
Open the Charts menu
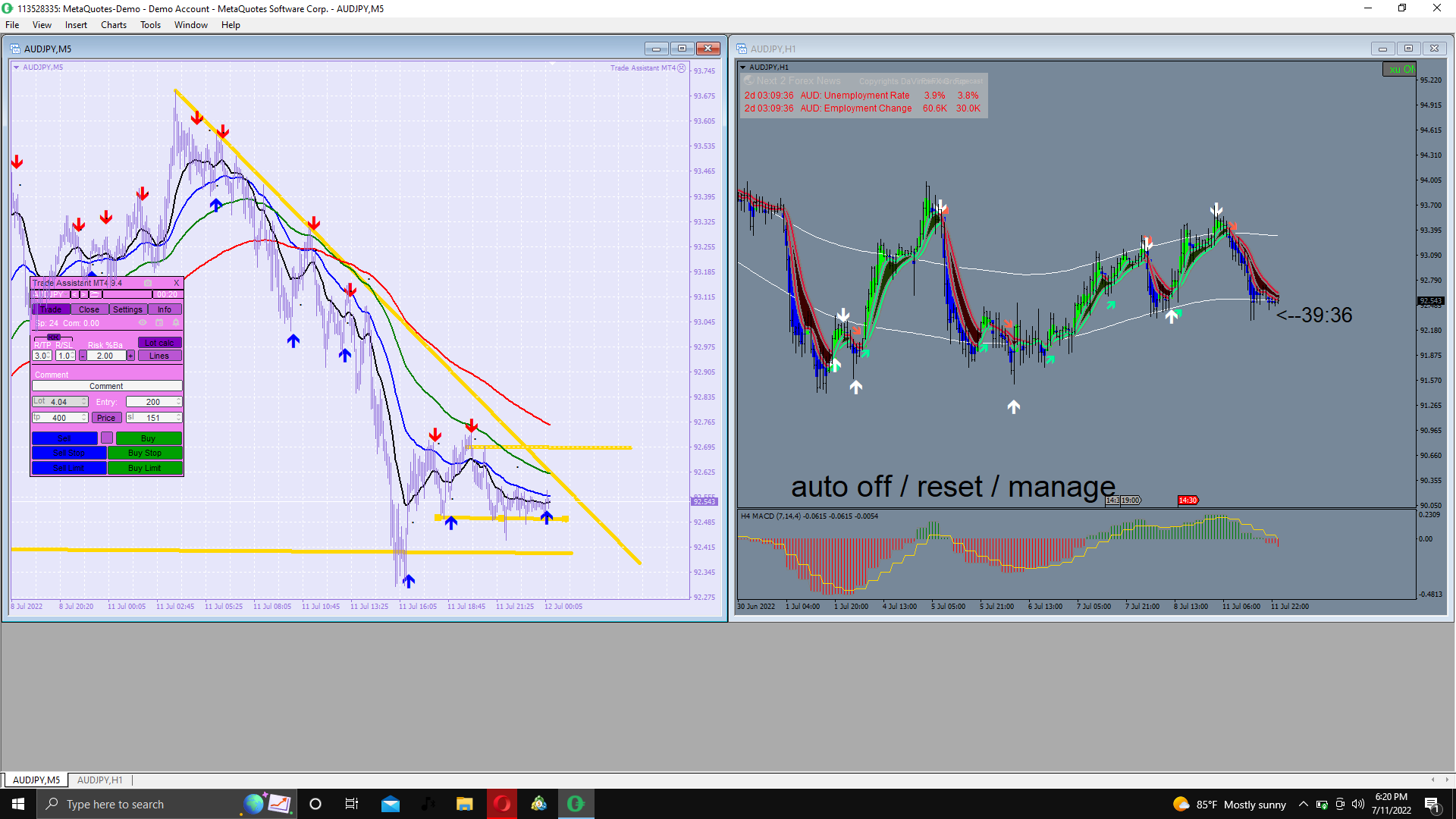click(113, 25)
